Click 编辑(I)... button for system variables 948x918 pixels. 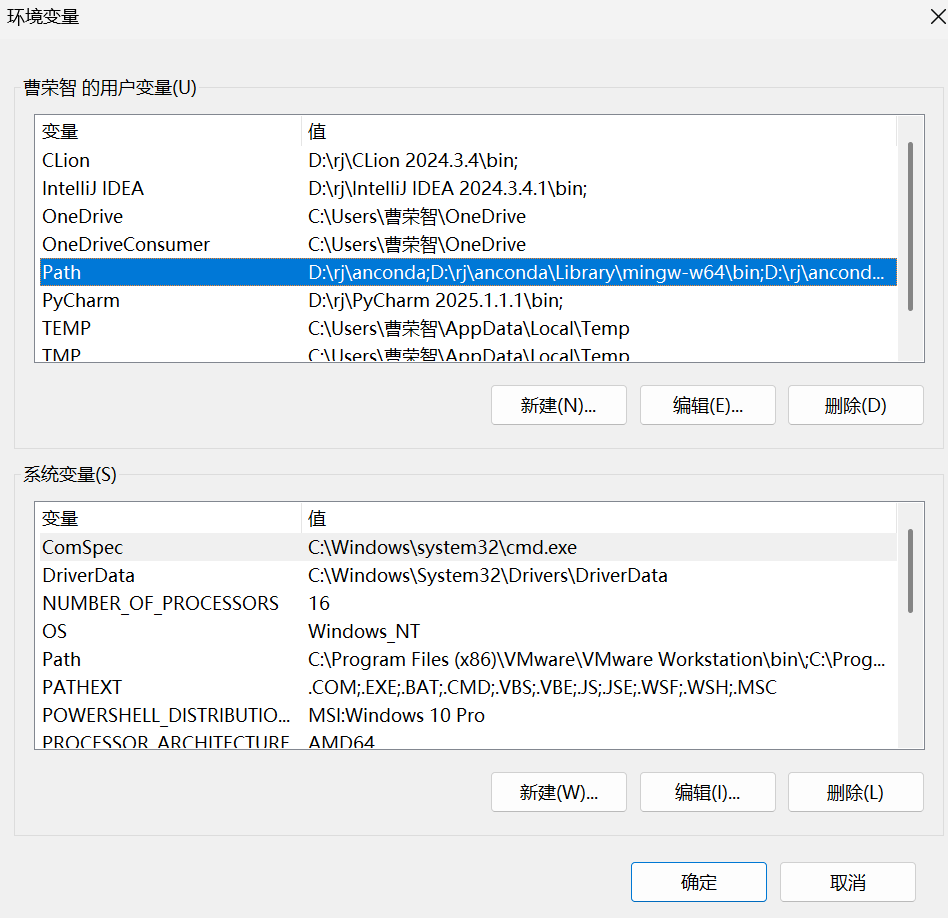pyautogui.click(x=707, y=792)
